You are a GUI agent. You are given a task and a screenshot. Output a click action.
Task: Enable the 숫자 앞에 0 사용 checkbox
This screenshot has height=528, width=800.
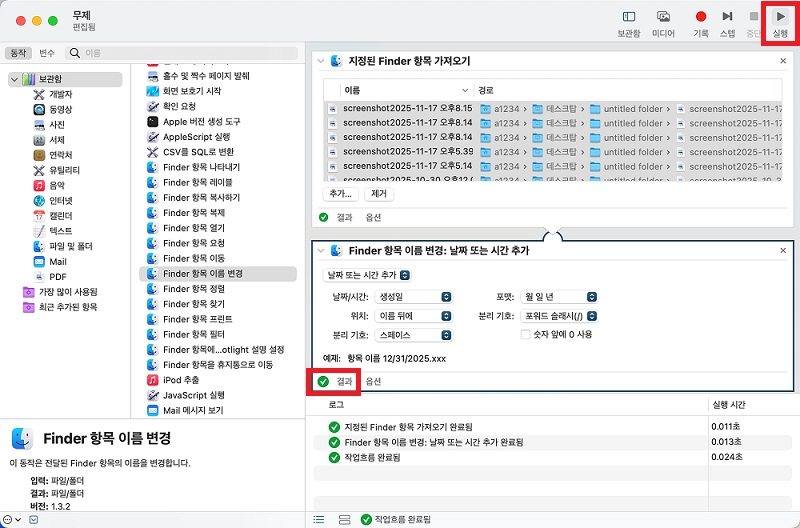click(x=526, y=335)
